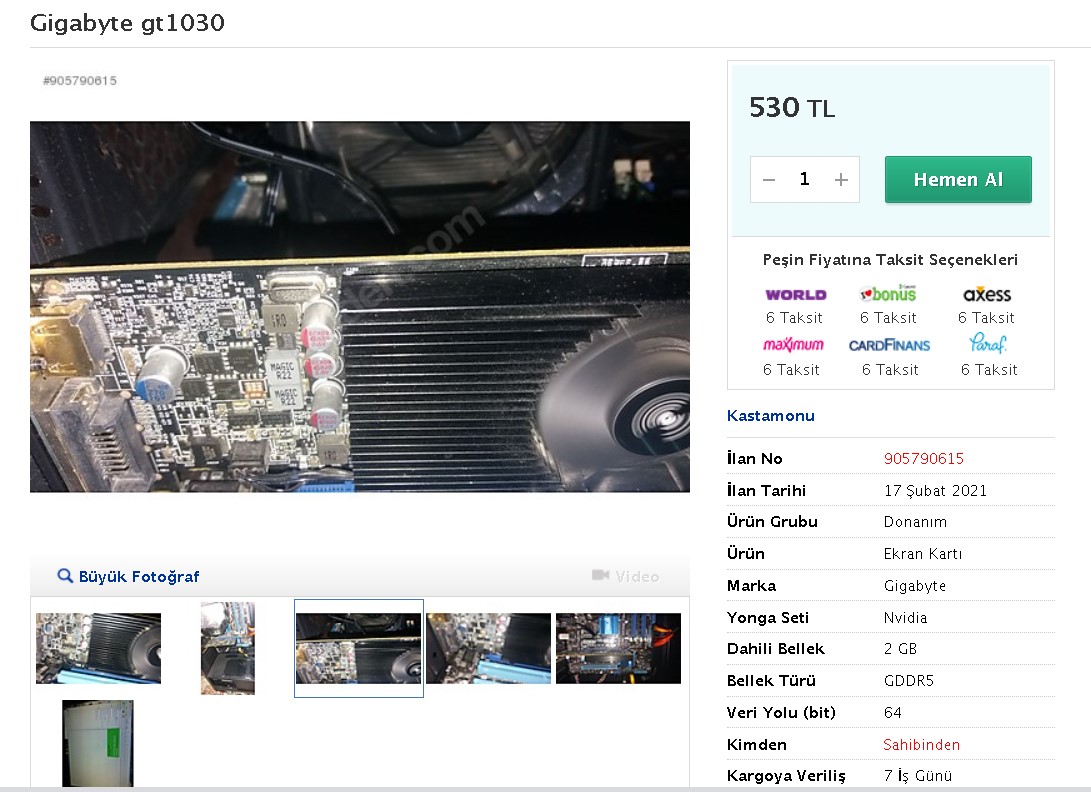The image size is (1091, 792).
Task: Click the Yonga Seti label
Action: (767, 618)
